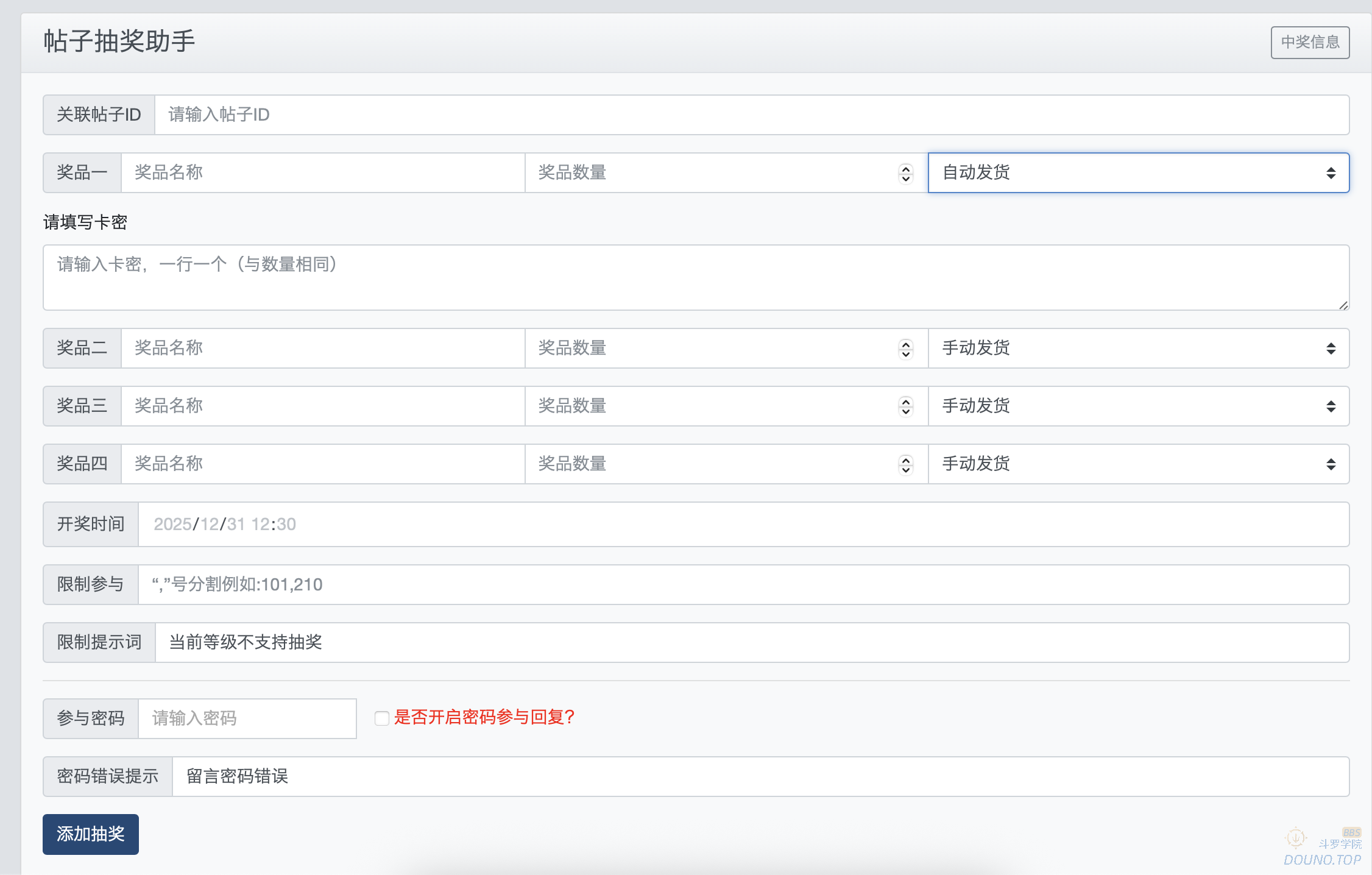Click the 奖品二 quantity stepper arrows
1372x875 pixels.
click(906, 349)
